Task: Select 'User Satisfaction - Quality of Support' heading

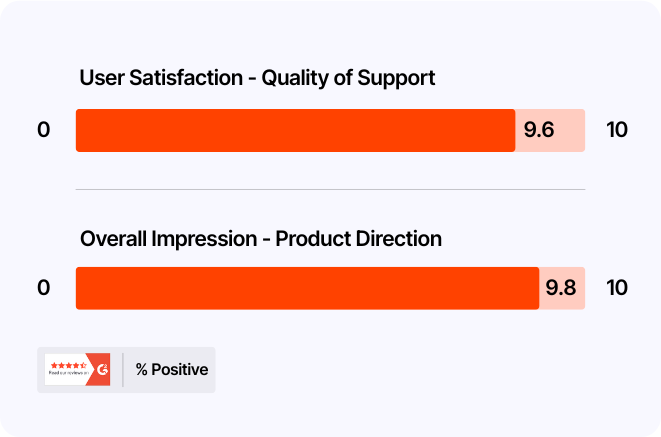Action: tap(257, 78)
